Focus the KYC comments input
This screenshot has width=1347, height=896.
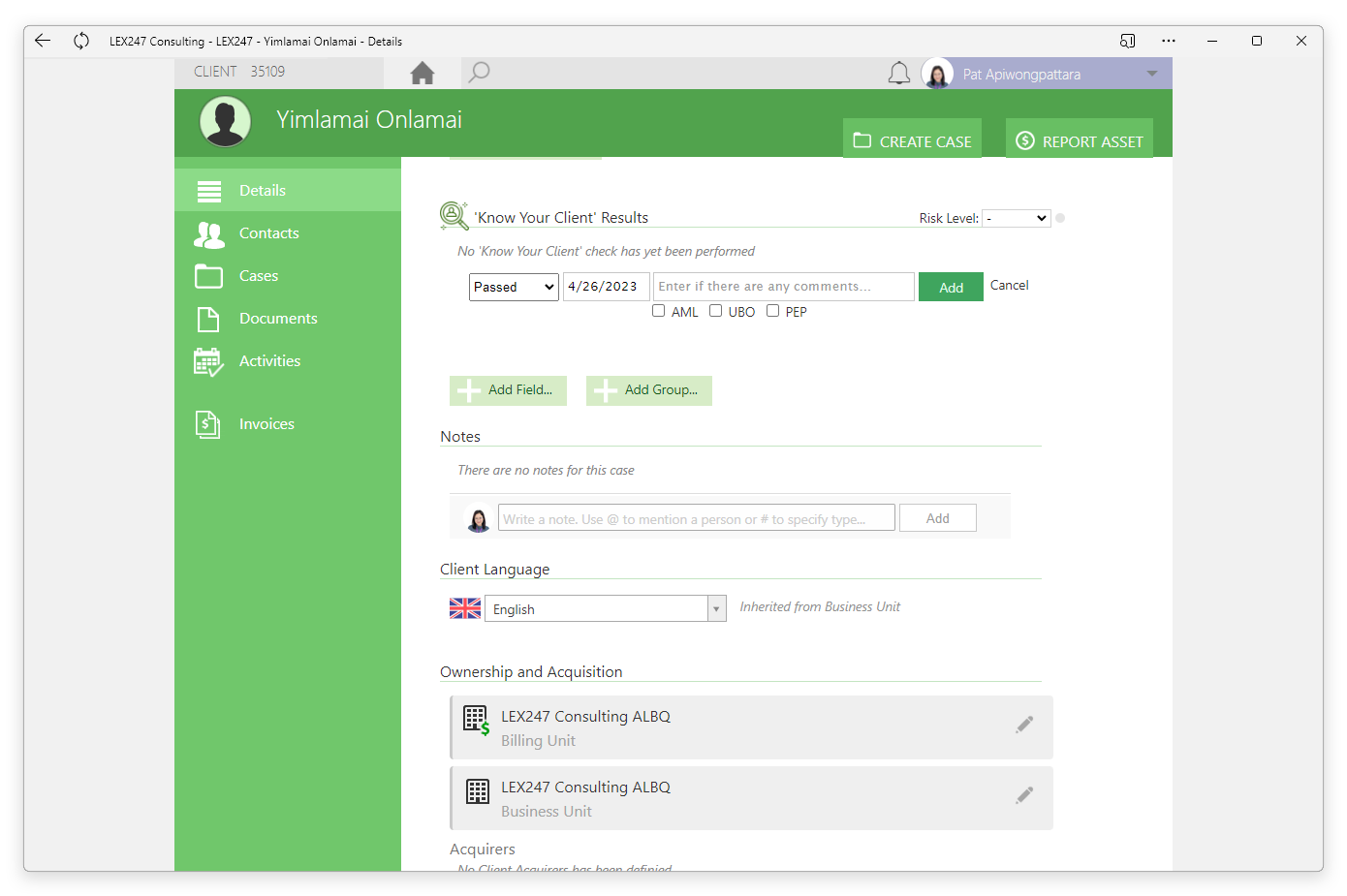click(784, 287)
